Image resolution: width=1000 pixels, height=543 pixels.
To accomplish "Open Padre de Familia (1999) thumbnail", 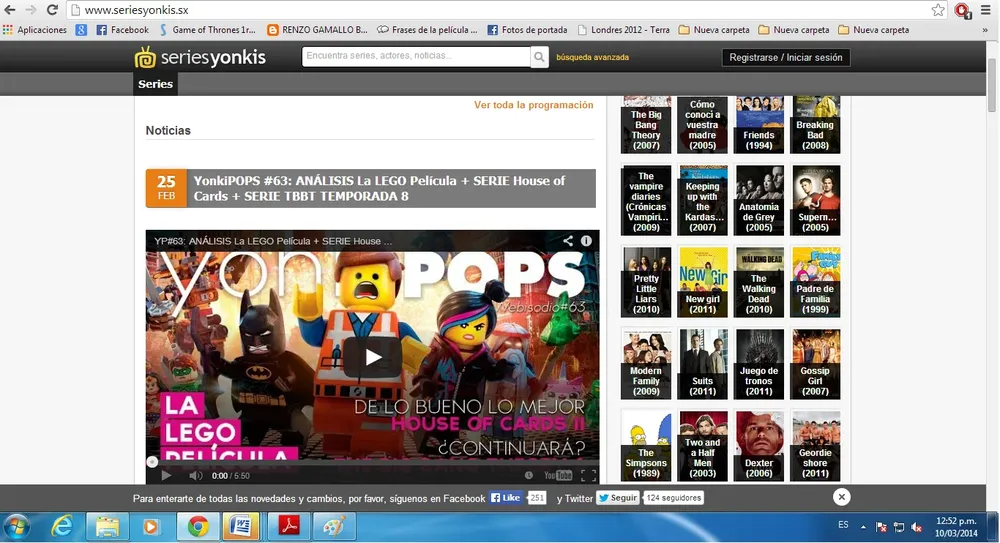I will pyautogui.click(x=815, y=282).
